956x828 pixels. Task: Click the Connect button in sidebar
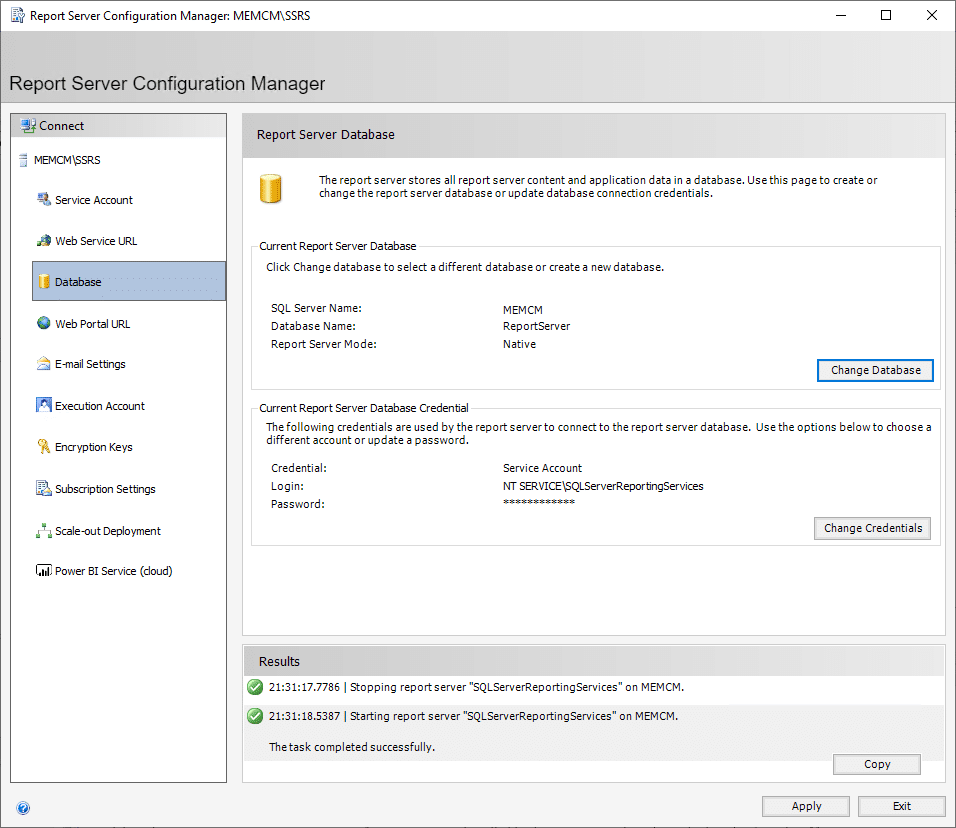click(x=61, y=126)
